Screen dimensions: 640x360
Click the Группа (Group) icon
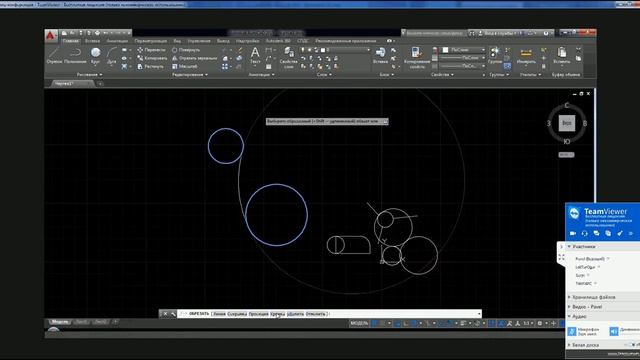[495, 56]
